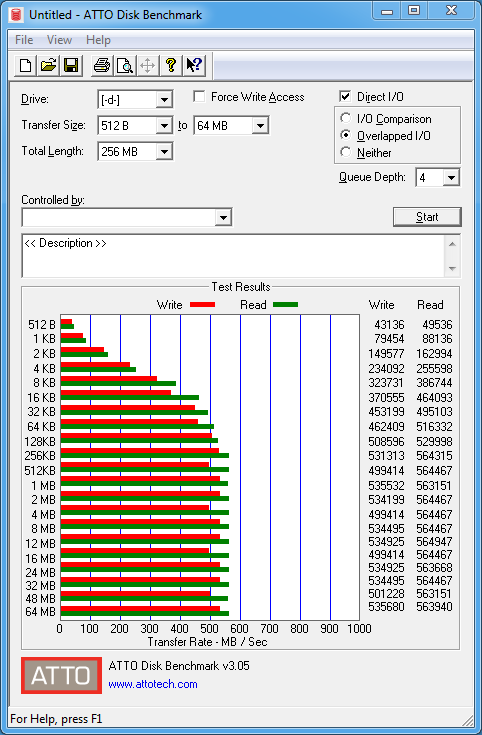
Task: Click the read value 564947
Action: point(434,541)
